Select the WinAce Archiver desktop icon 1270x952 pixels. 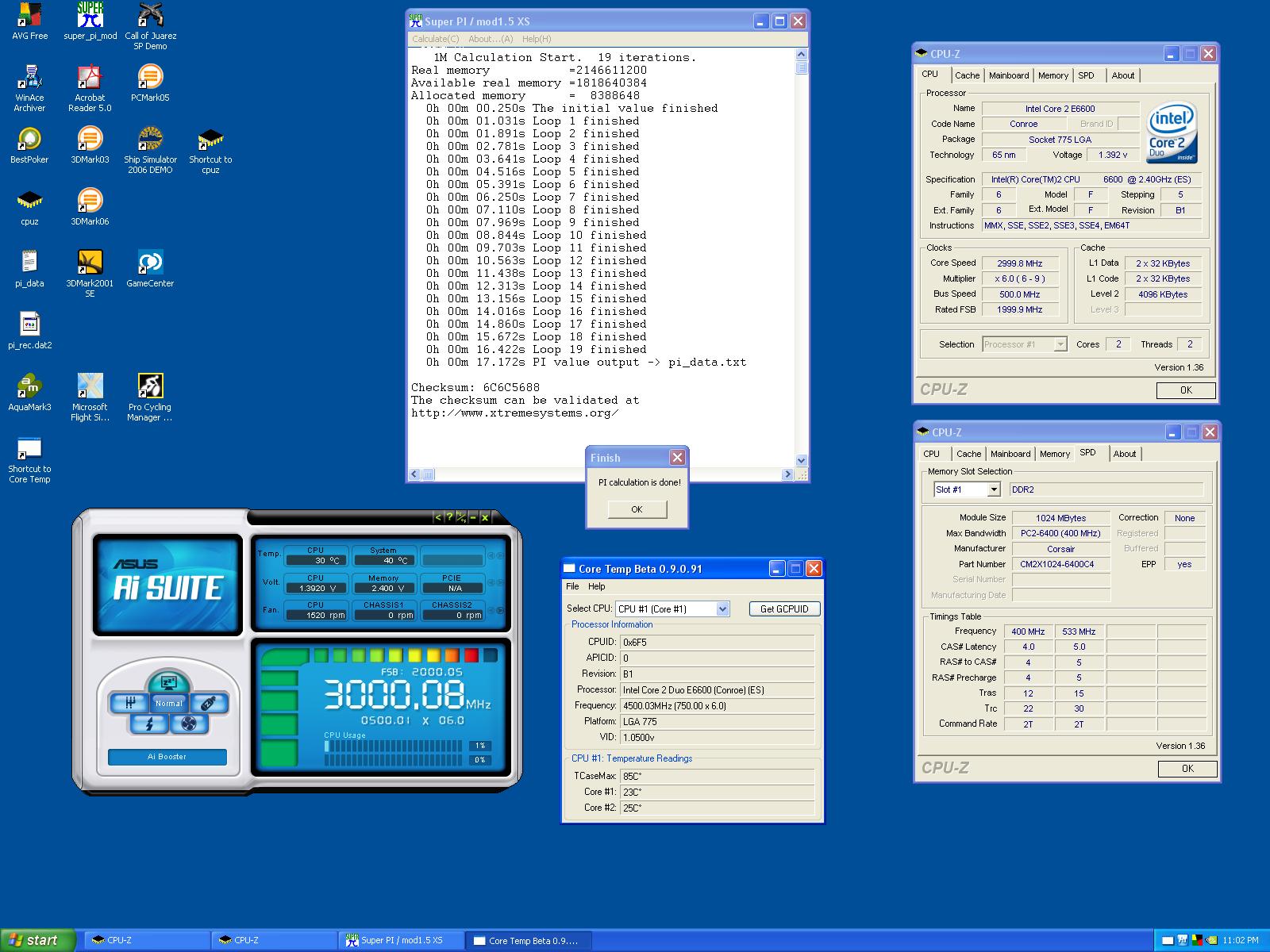click(x=29, y=88)
